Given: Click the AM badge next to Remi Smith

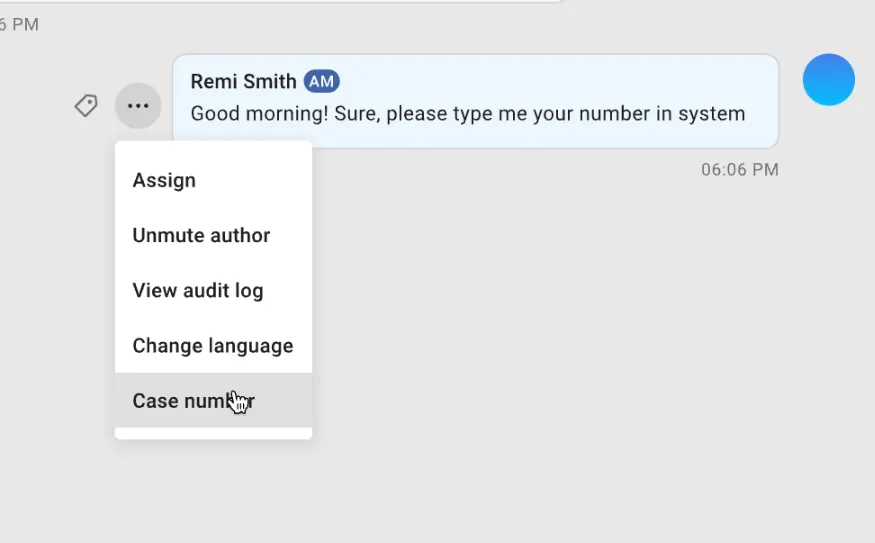Looking at the screenshot, I should point(321,82).
